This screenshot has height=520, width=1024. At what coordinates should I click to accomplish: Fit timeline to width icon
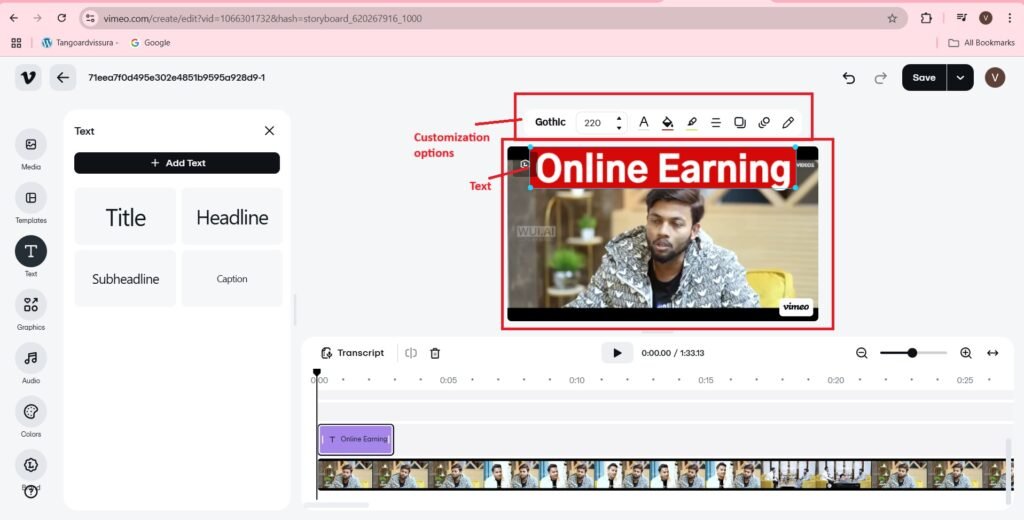coord(993,353)
